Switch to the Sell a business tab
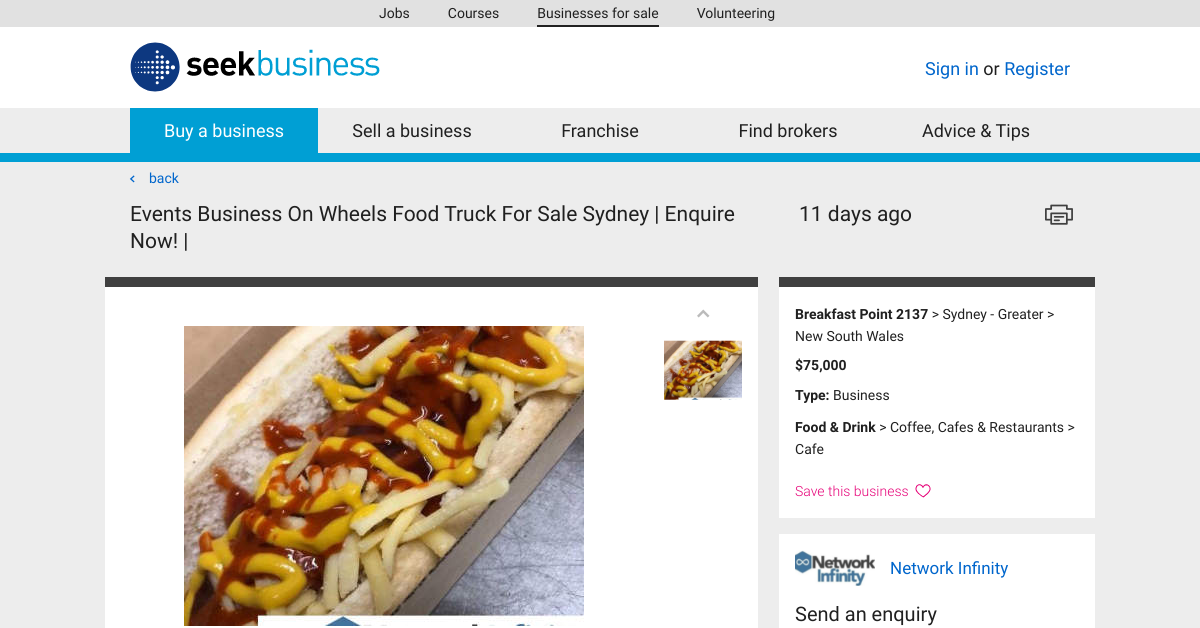 pos(411,130)
